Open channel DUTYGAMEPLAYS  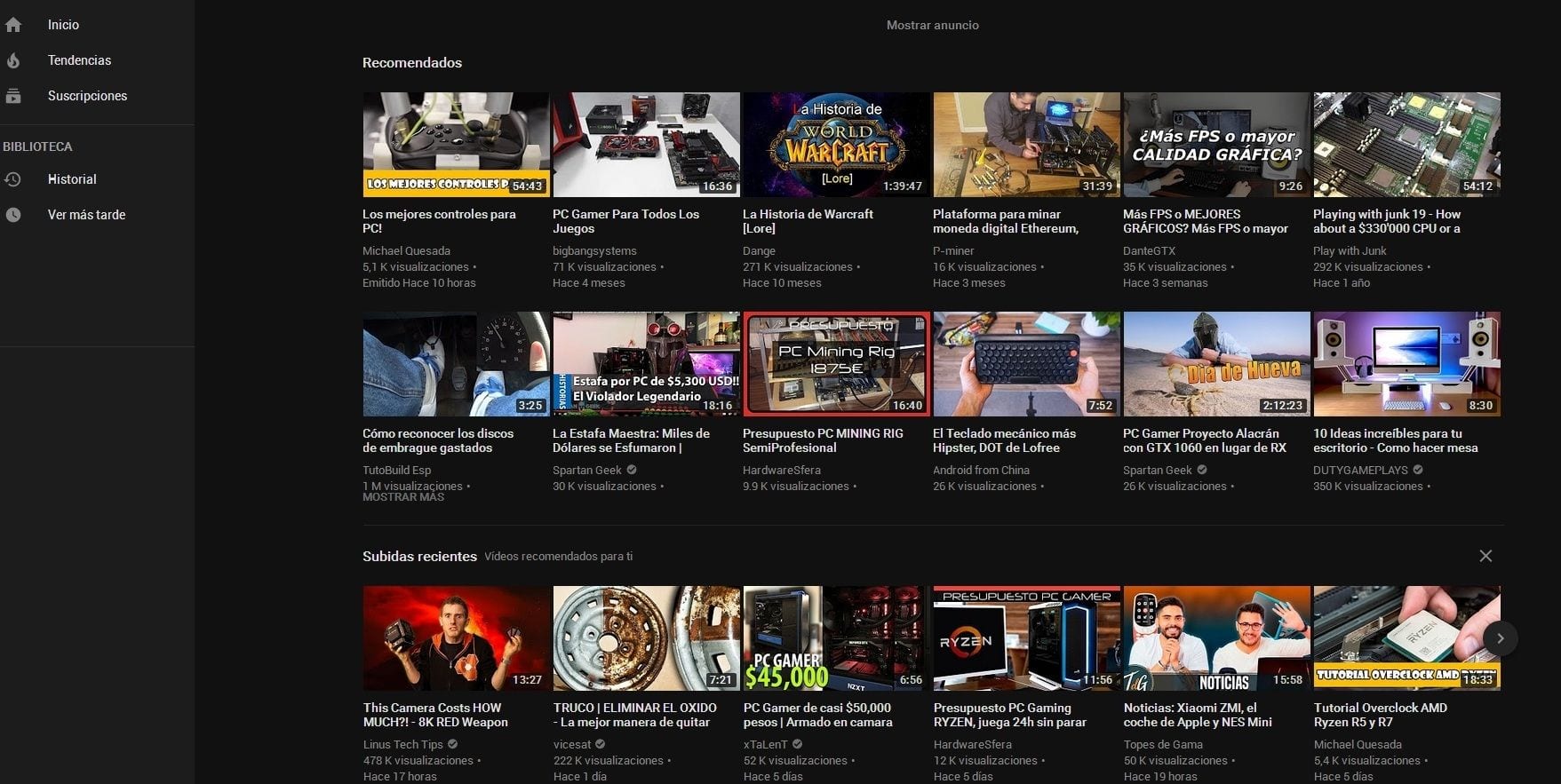1360,471
